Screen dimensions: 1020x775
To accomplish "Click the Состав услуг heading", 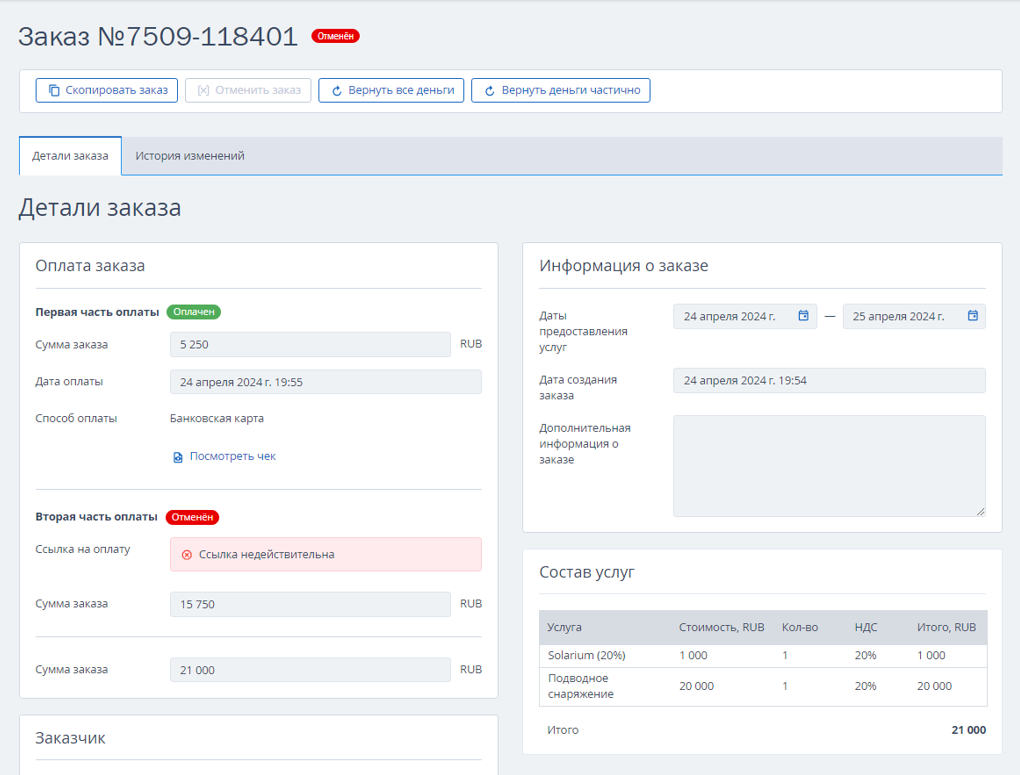I will click(587, 572).
